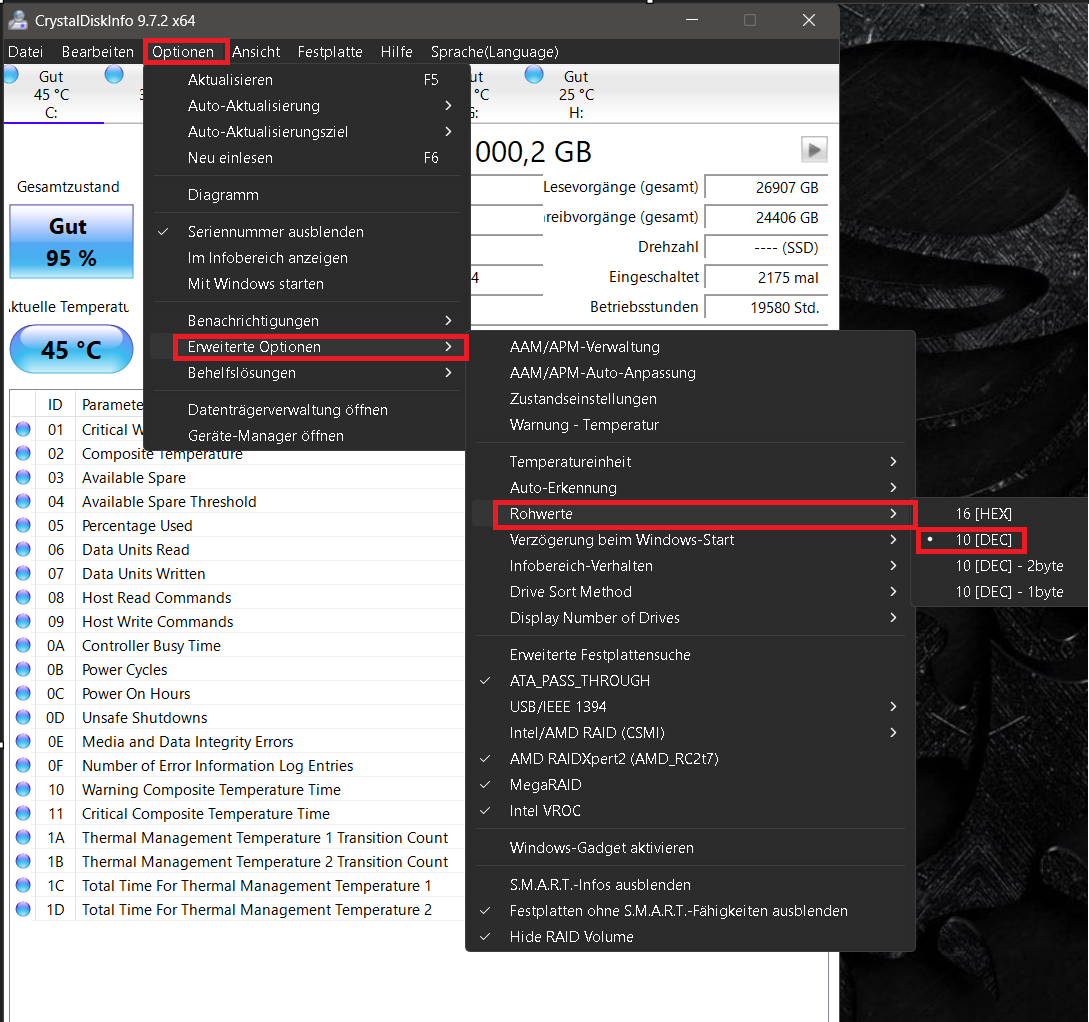Expand Auto-Aktualisierungsziel submenu
The width and height of the screenshot is (1089, 1022).
tap(306, 132)
